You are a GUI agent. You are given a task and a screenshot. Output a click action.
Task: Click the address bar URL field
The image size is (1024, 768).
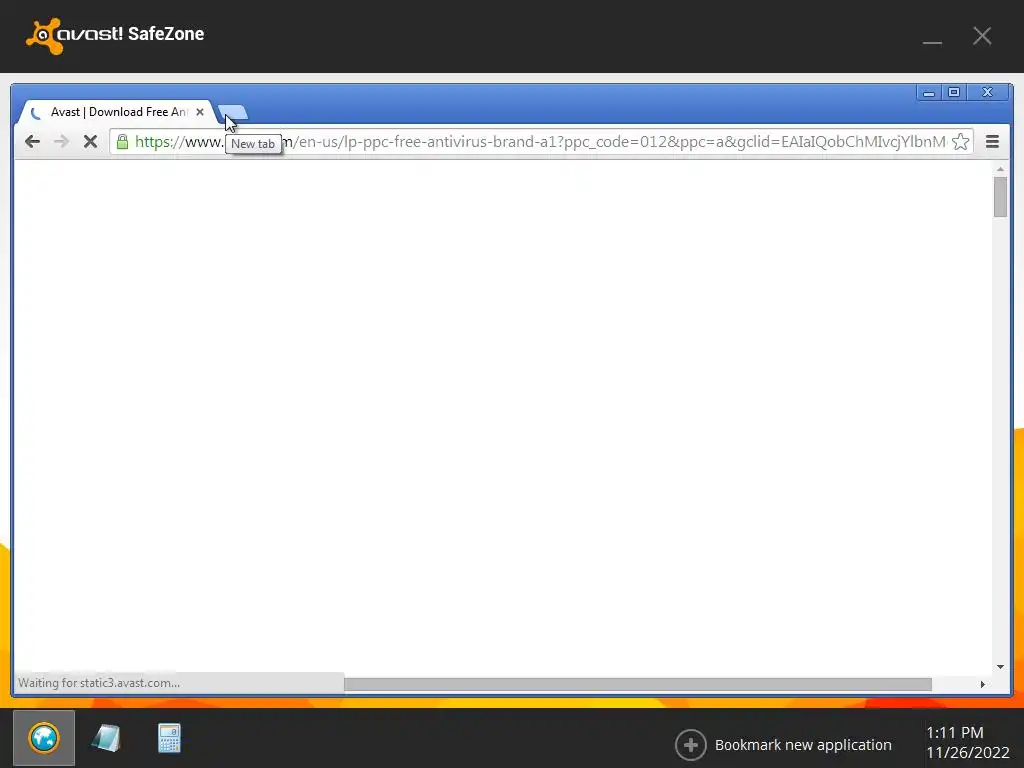click(x=540, y=142)
